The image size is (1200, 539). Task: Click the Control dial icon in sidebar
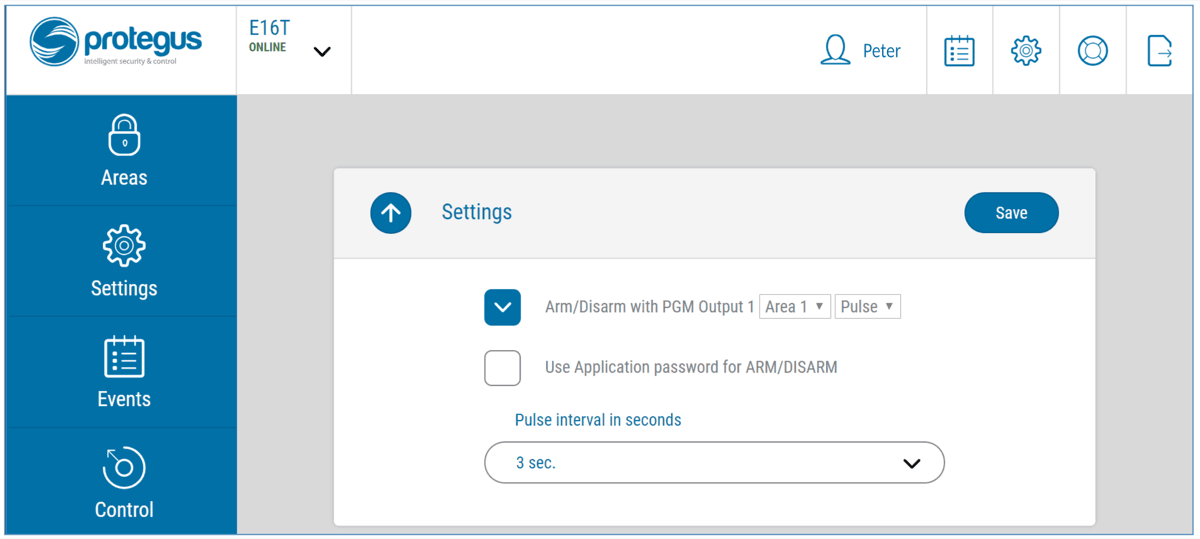pyautogui.click(x=124, y=467)
